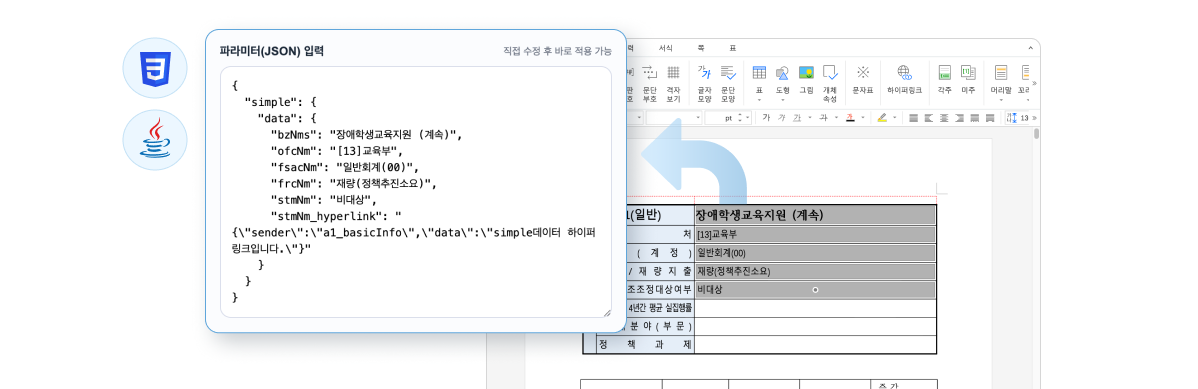Expand the 도형 shapes dropdown arrow

[782, 100]
